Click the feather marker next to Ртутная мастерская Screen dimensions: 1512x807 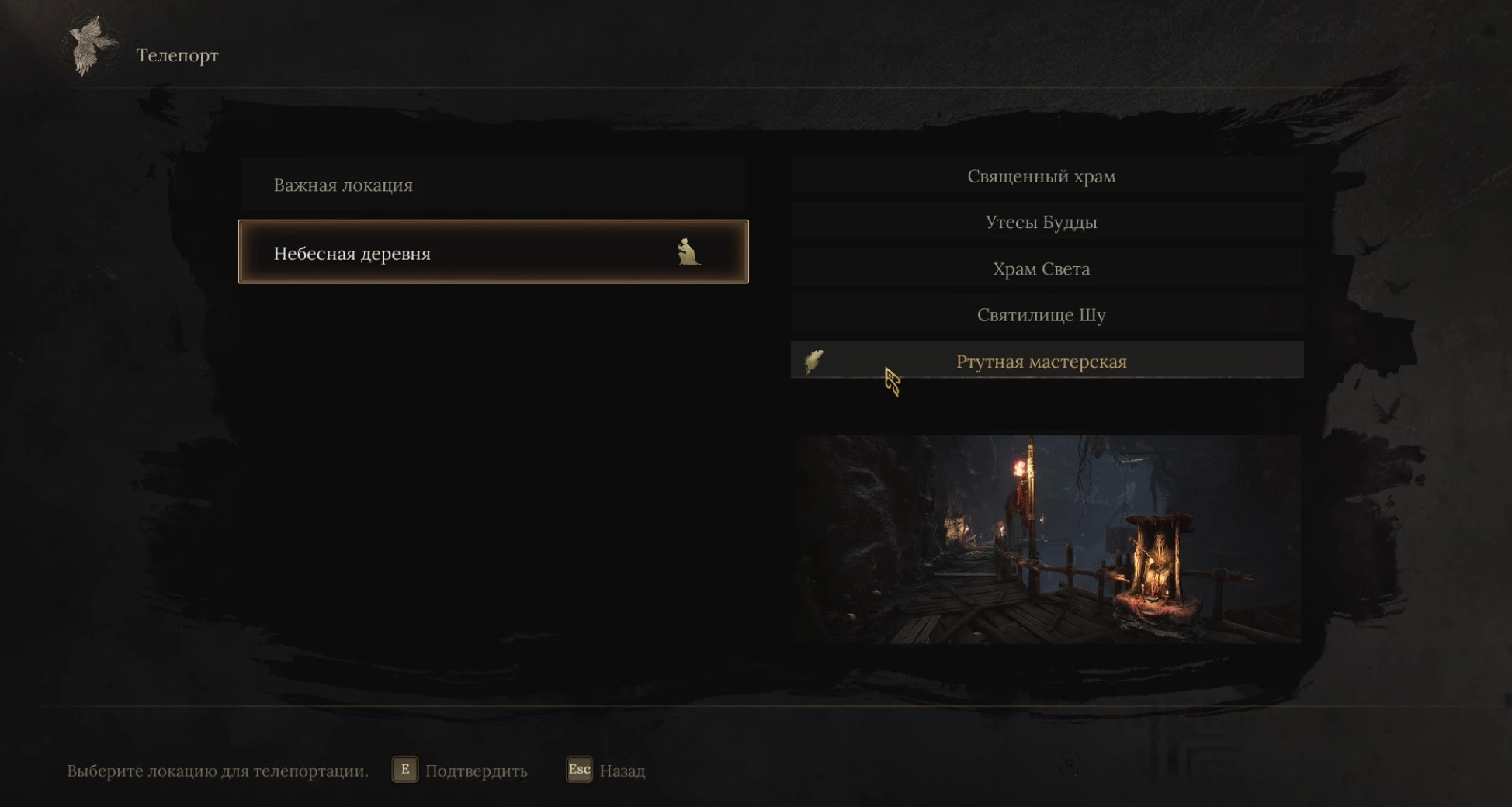(813, 362)
